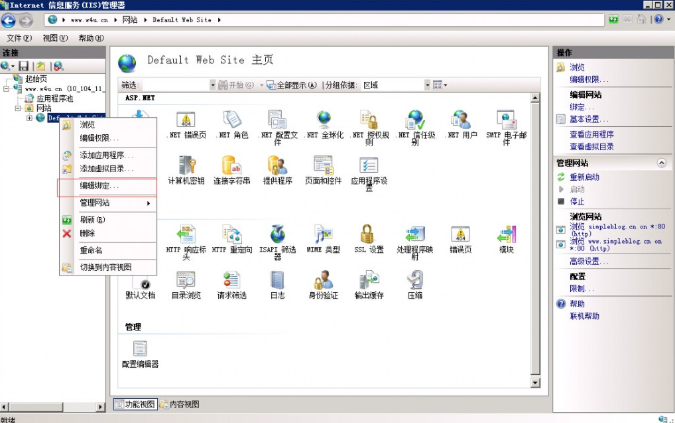Collapse the 管理网站 section chevron
The image size is (675, 423).
tap(662, 163)
